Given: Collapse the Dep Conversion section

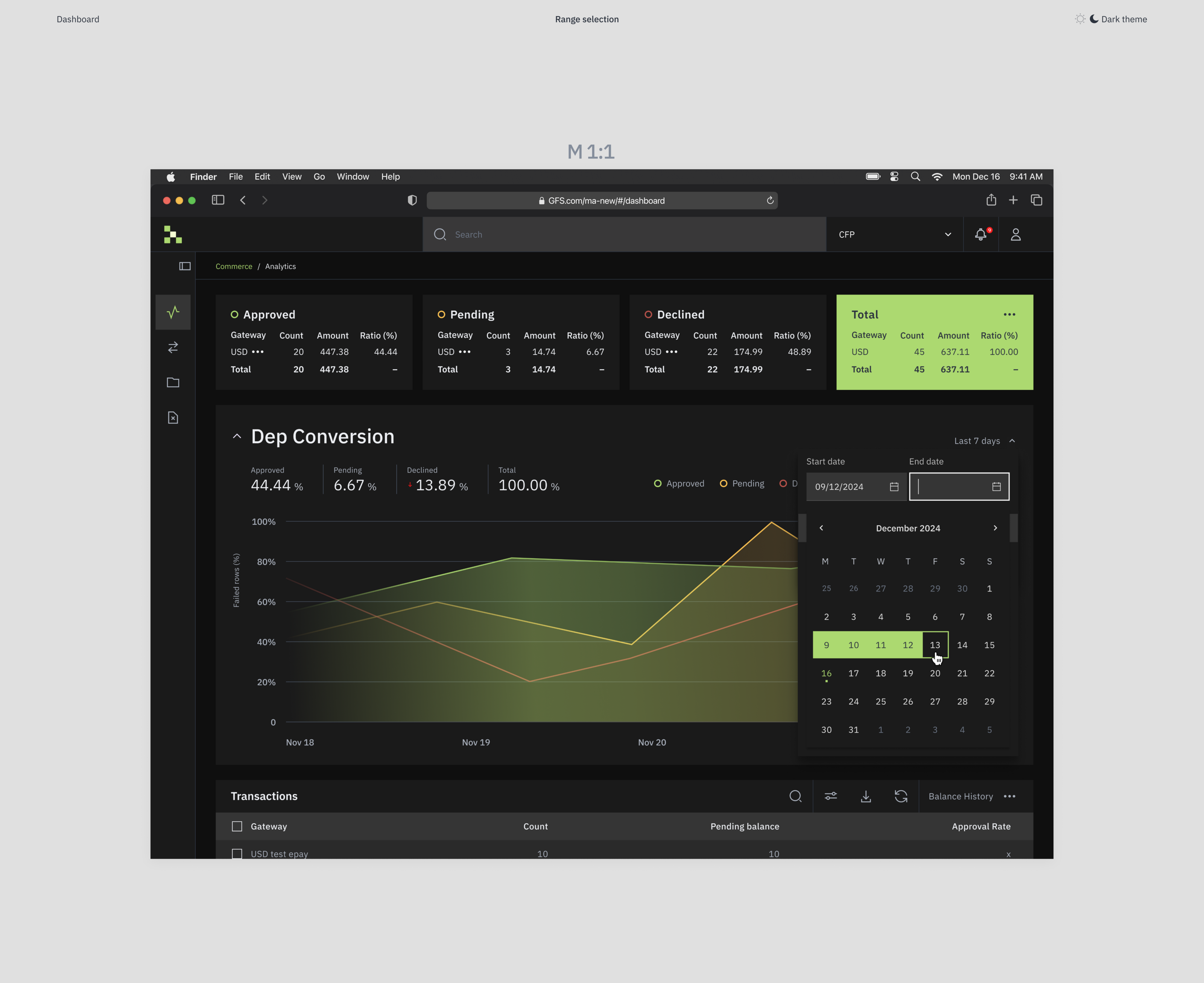Looking at the screenshot, I should (237, 436).
